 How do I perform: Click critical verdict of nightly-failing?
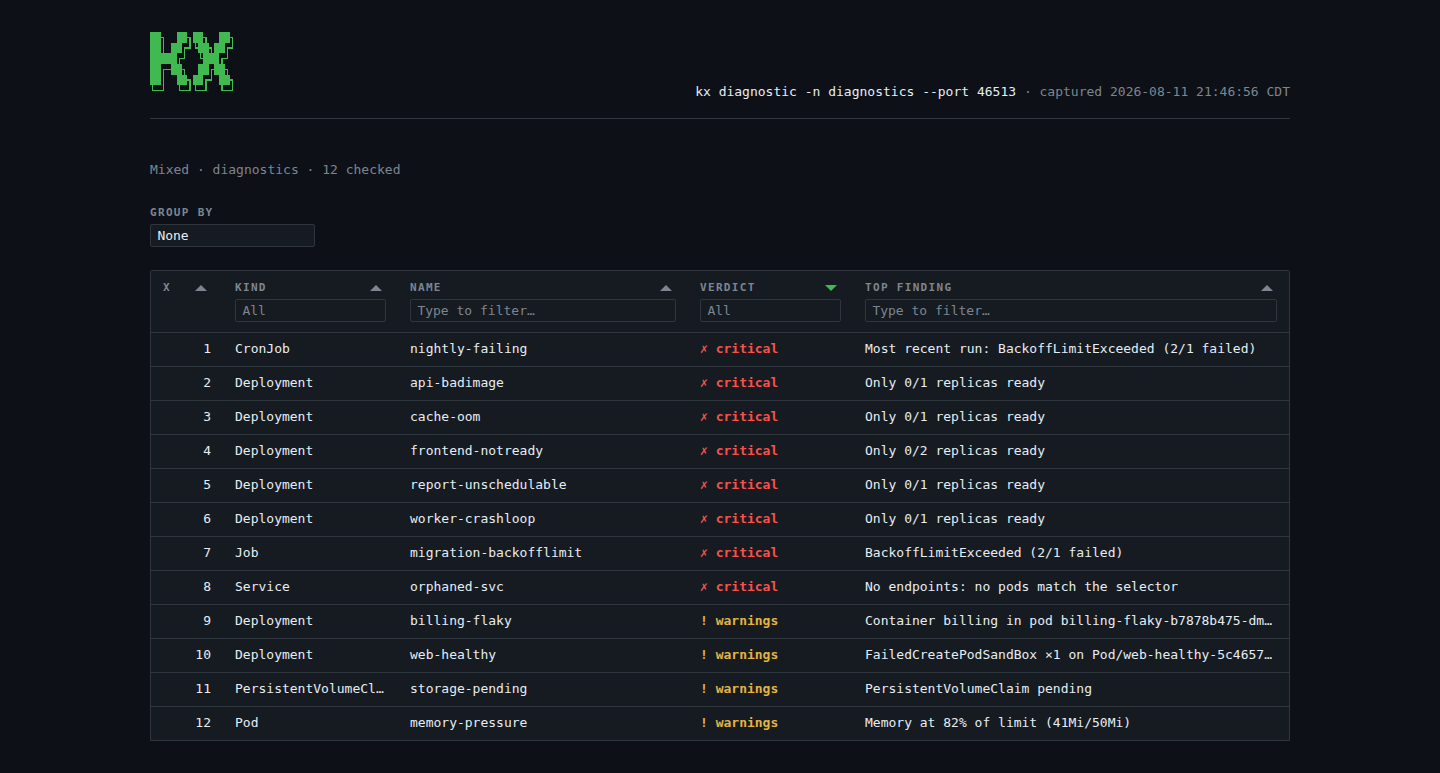739,349
